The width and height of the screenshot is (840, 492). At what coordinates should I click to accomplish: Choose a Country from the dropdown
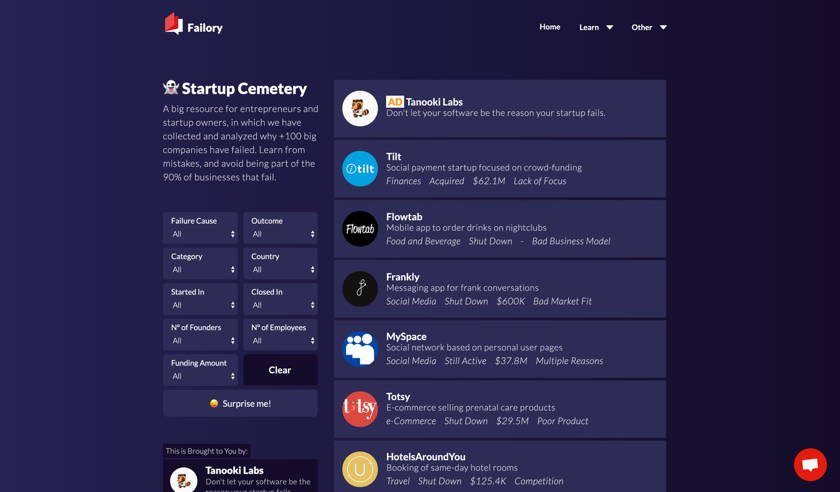coord(281,263)
